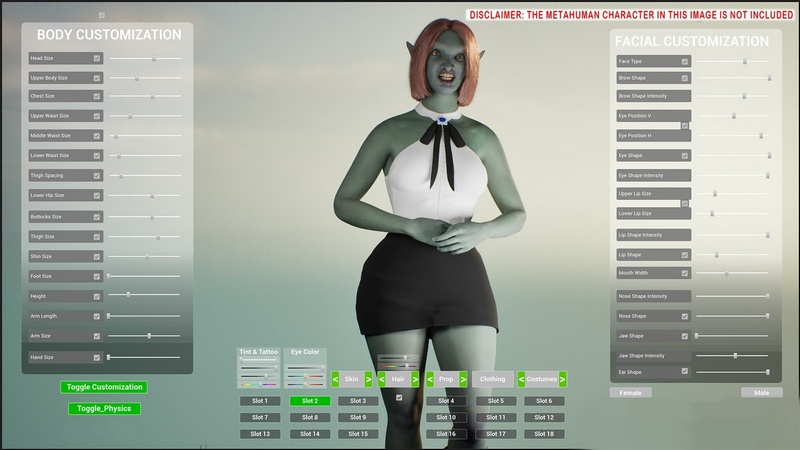Click next Hair arrow button
This screenshot has height=450, width=800.
tap(416, 380)
